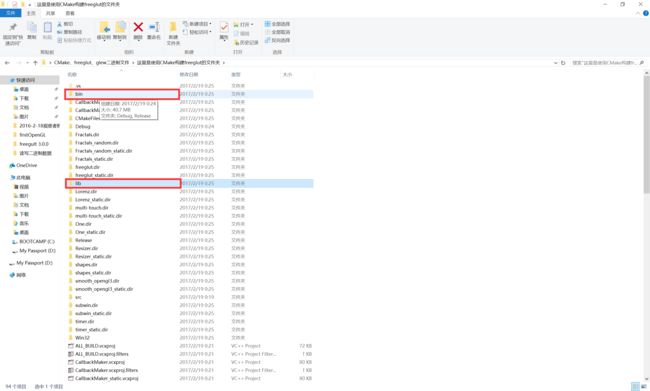Switch to the Share ribbon tab

50,13
